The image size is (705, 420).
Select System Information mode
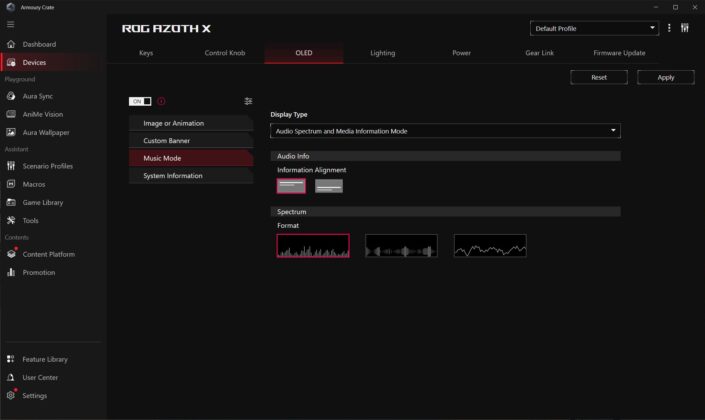tap(191, 175)
